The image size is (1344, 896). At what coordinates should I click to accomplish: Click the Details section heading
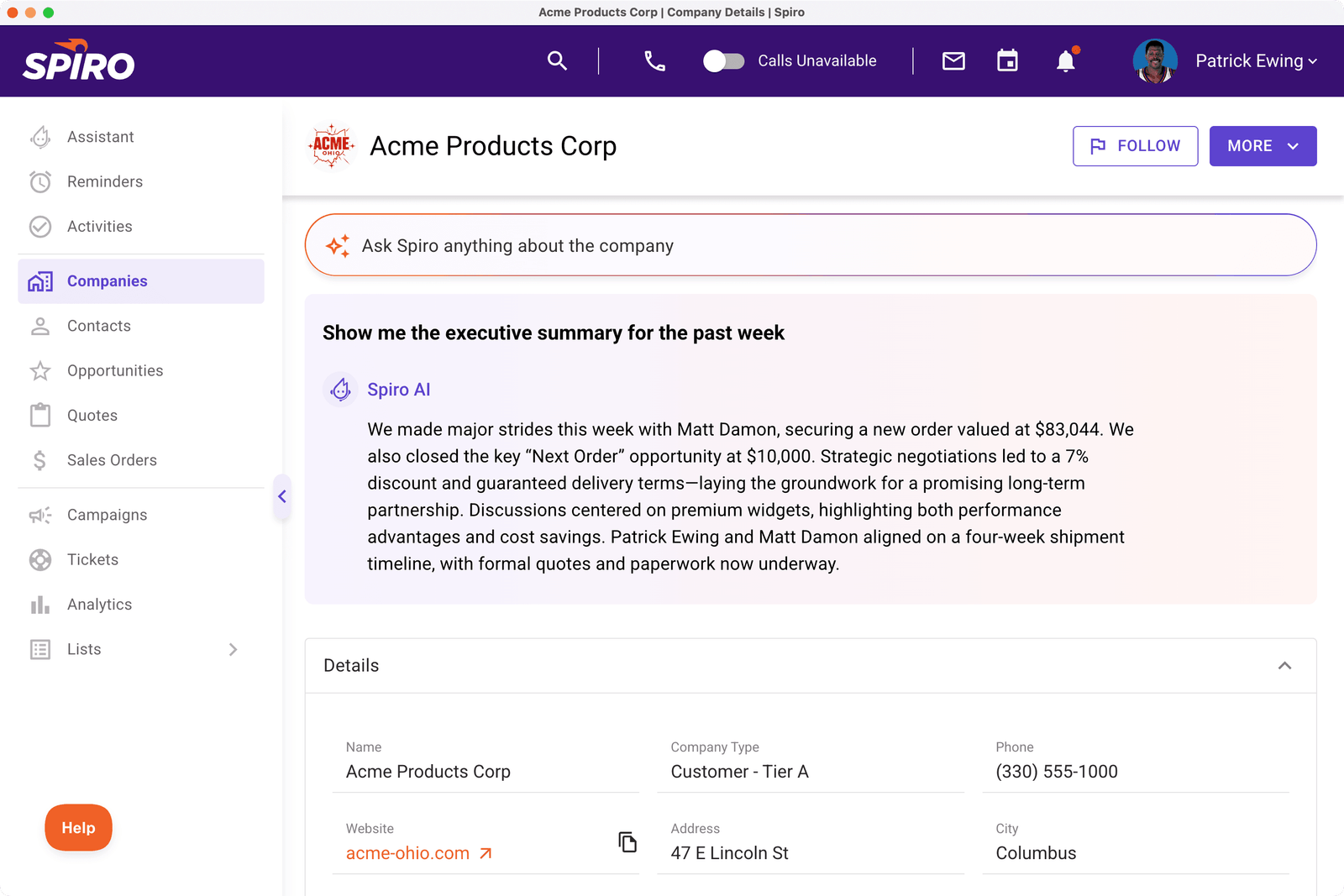pos(351,666)
